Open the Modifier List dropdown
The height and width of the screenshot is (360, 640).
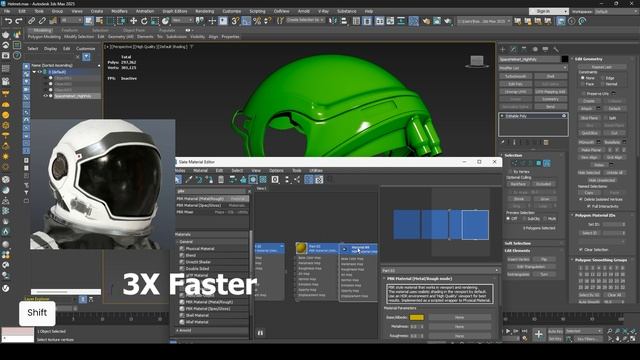tap(533, 68)
